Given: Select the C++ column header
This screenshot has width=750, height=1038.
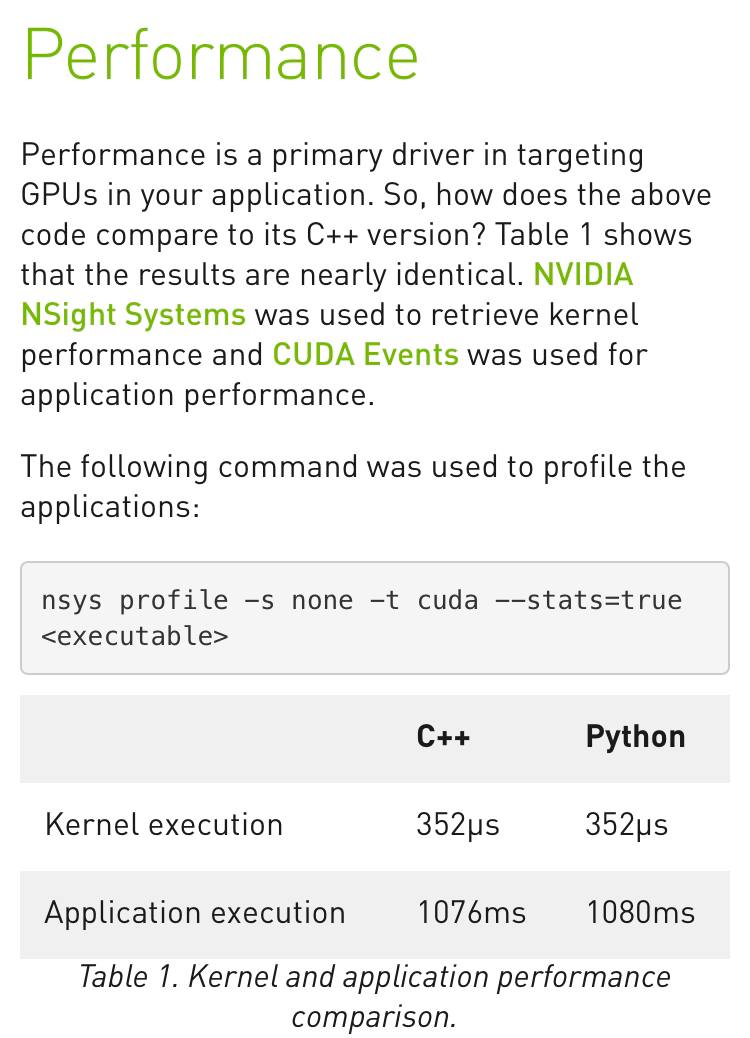Looking at the screenshot, I should 443,737.
